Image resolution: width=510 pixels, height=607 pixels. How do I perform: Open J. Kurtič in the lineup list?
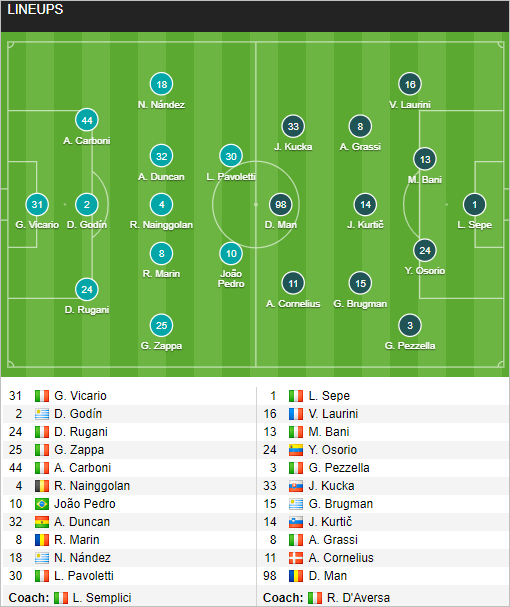(x=330, y=522)
